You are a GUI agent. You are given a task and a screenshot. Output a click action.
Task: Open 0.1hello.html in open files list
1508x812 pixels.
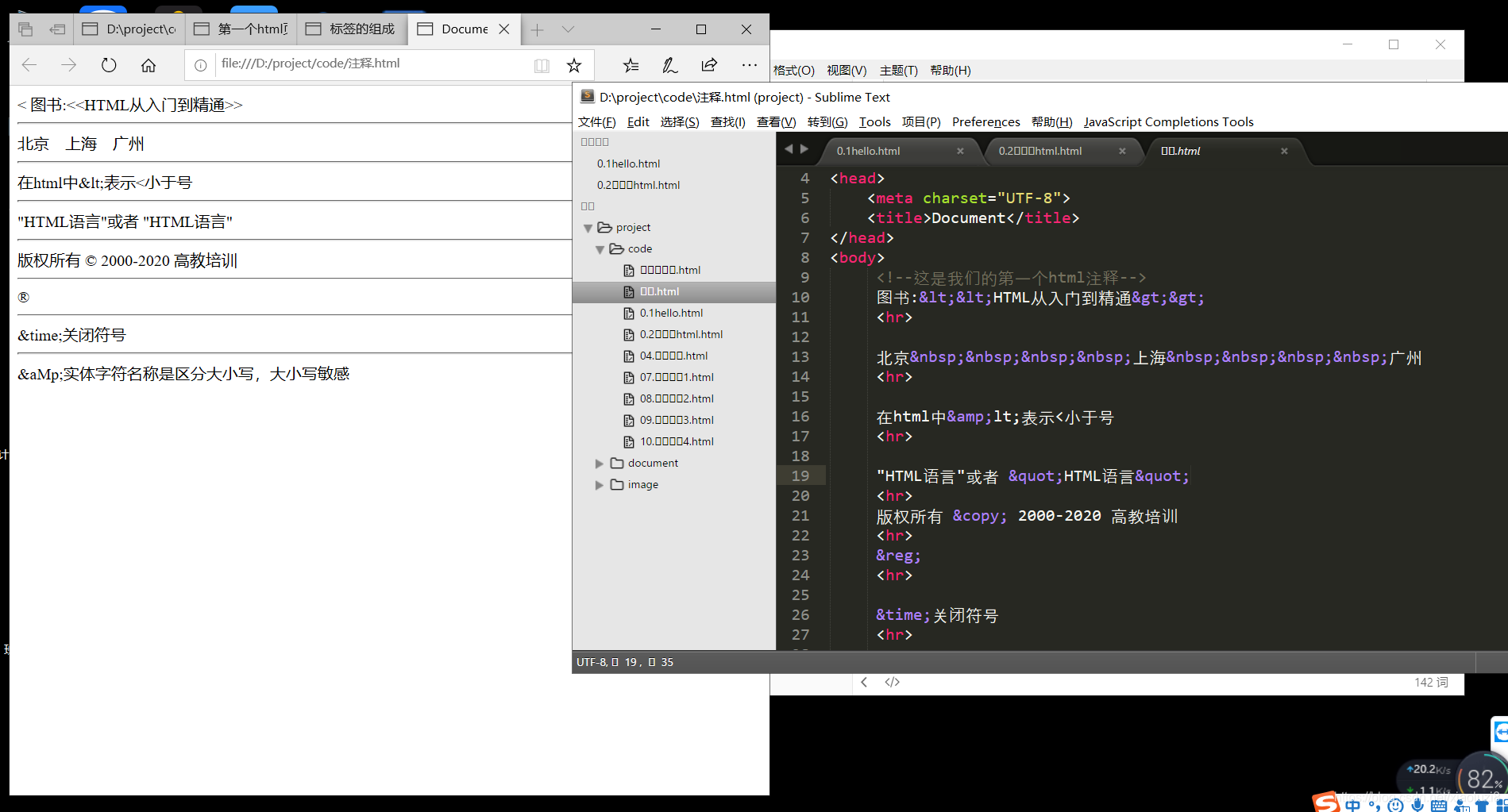coord(628,164)
